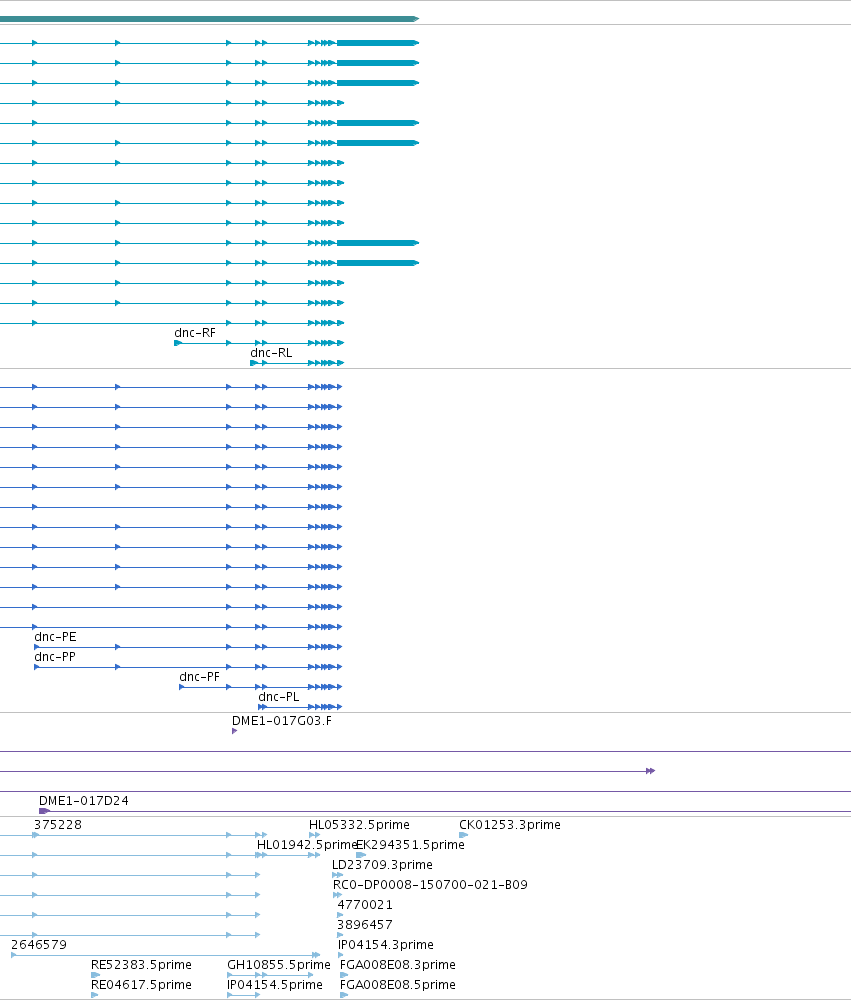The width and height of the screenshot is (851, 1000).
Task: Select the RE52383.5prime EST label
Action: pos(141,964)
